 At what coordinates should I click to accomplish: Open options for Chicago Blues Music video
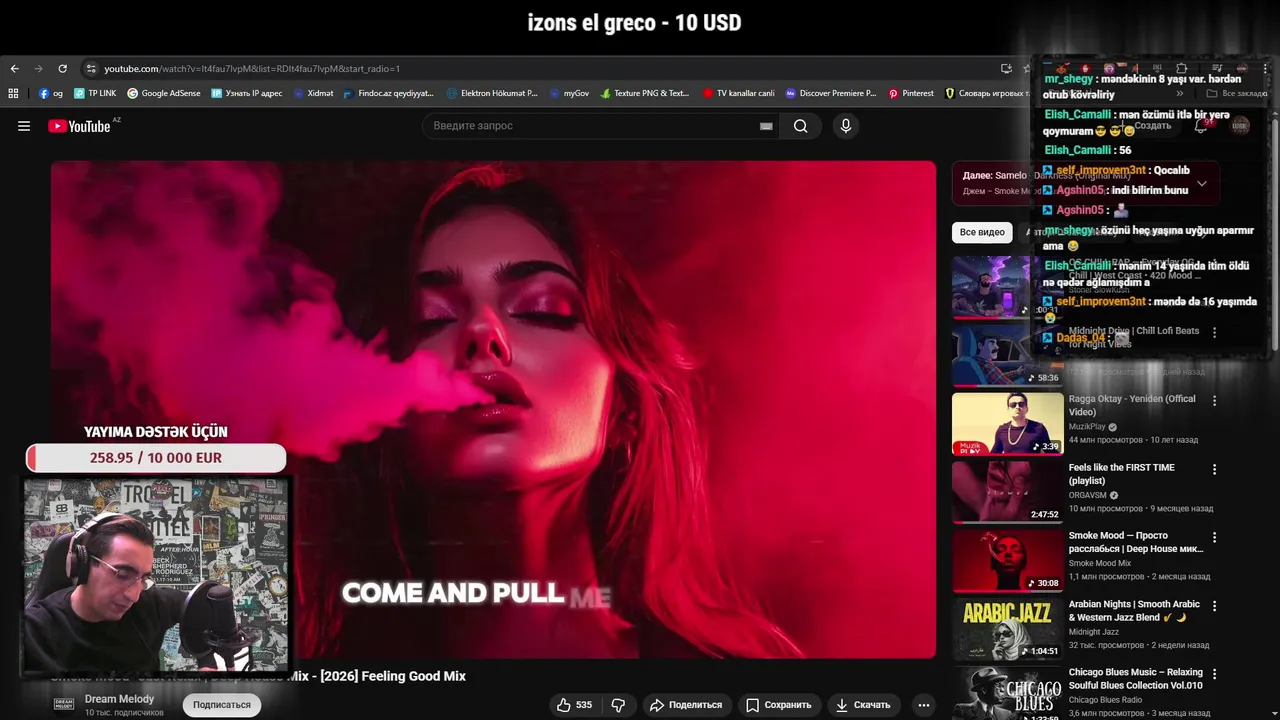coord(1215,674)
